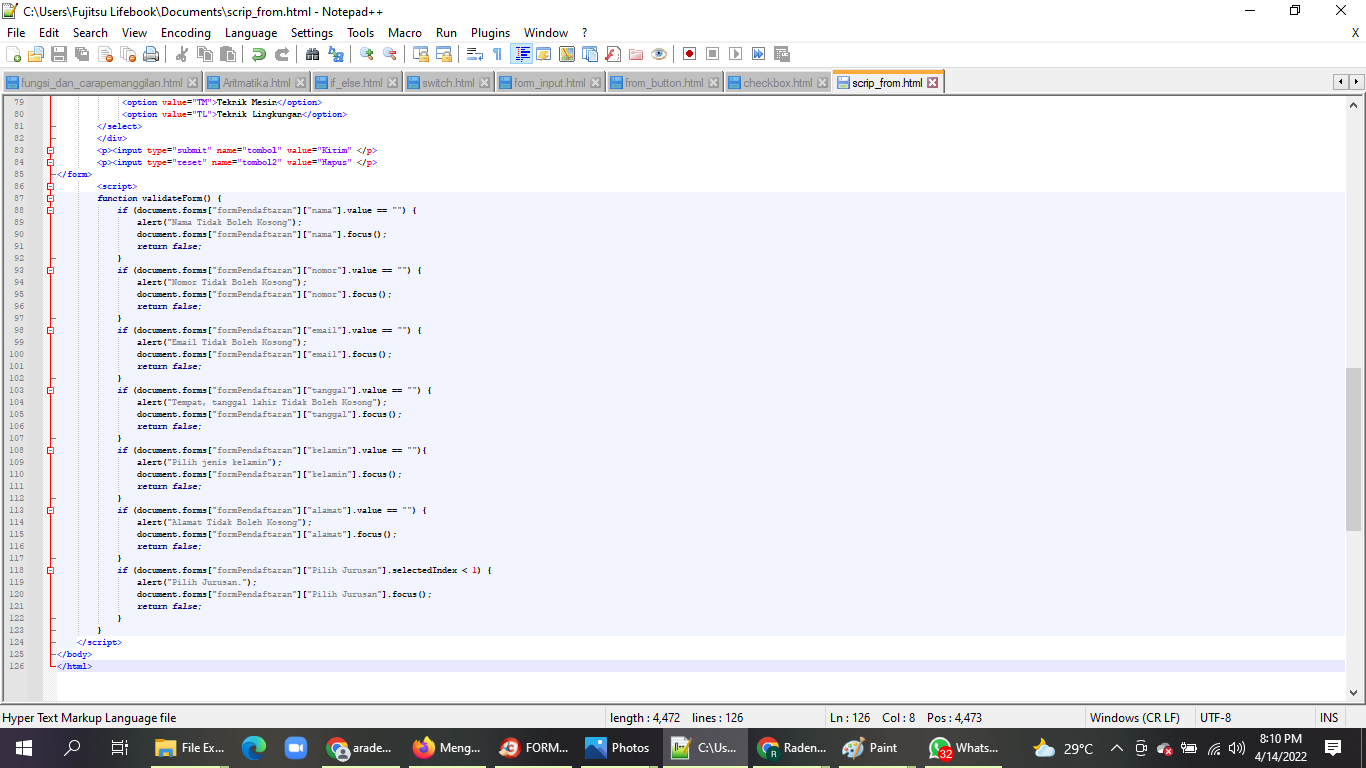Click the Play Macro toolbar icon
Image resolution: width=1366 pixels, height=768 pixels.
(x=735, y=54)
